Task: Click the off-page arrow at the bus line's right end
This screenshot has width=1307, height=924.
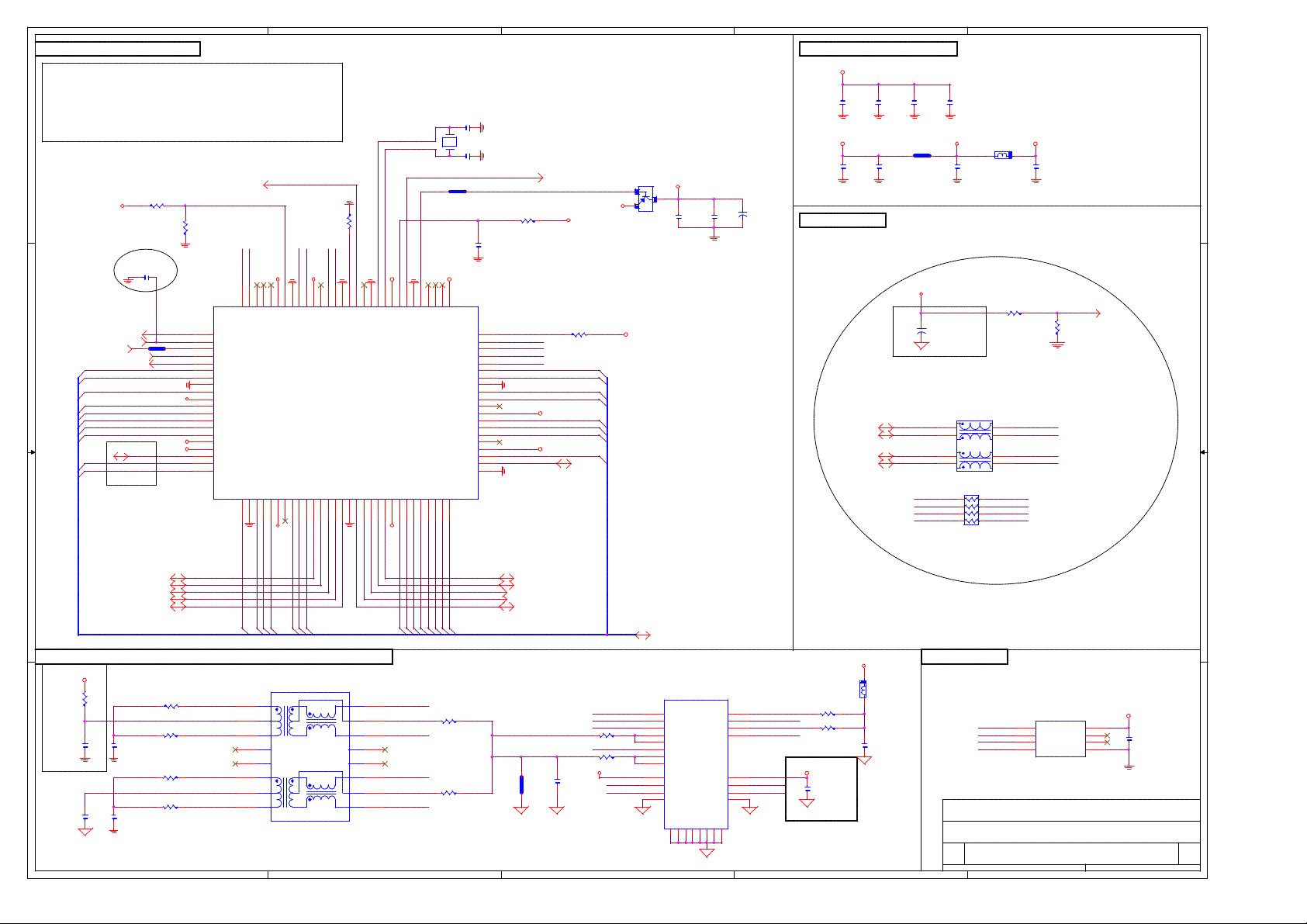Action: click(x=643, y=635)
